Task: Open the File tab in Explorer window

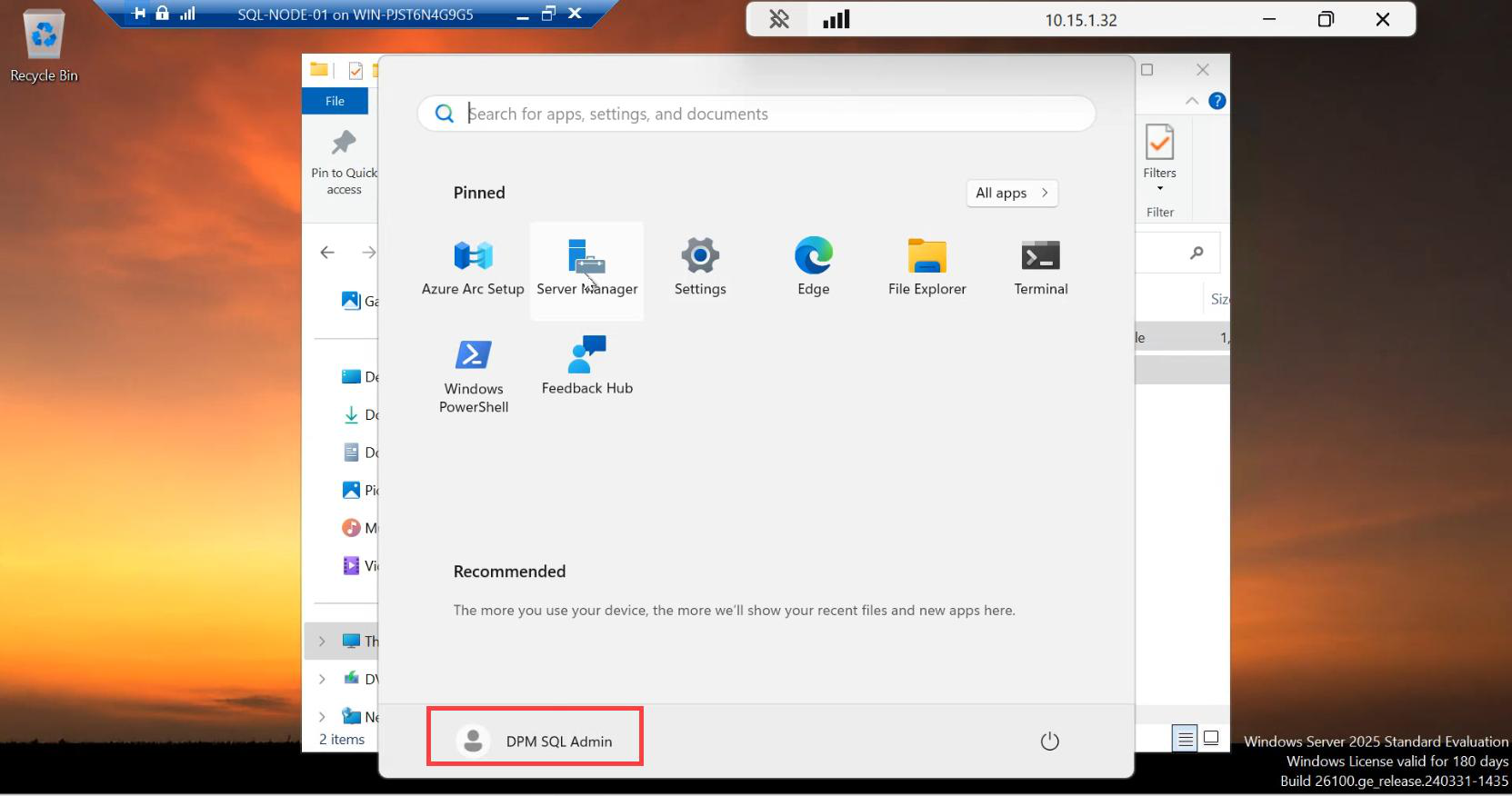Action: [x=335, y=101]
